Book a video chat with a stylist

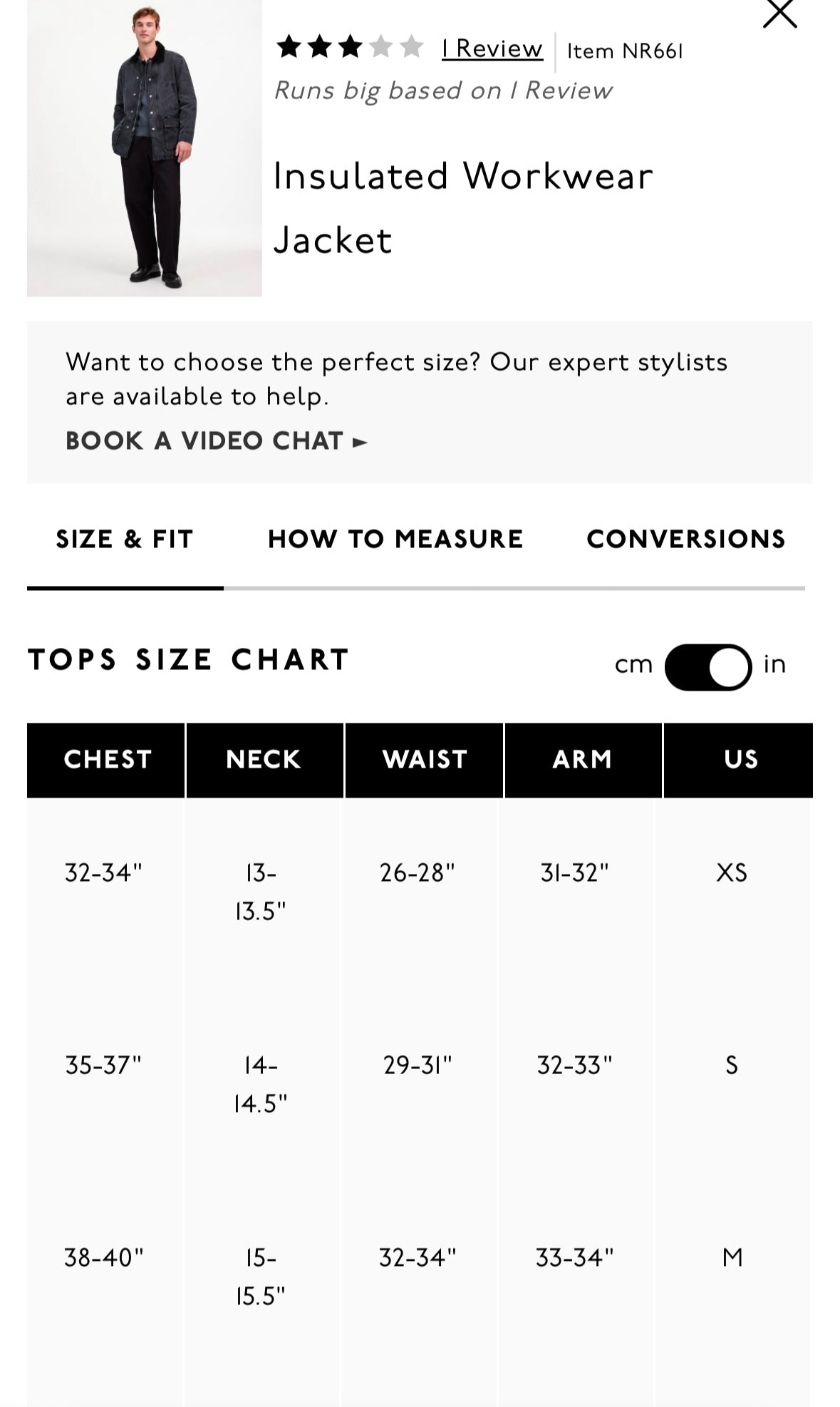(205, 441)
